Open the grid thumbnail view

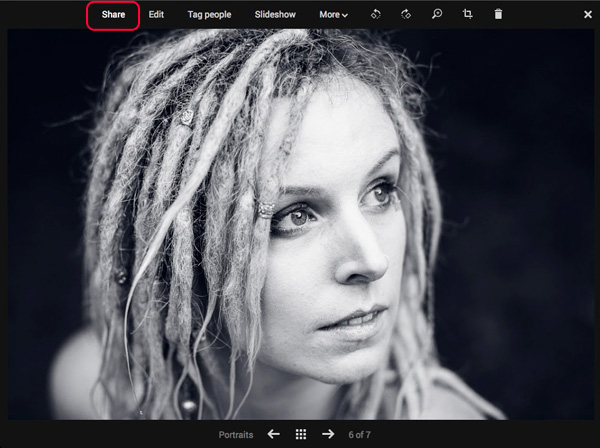tap(301, 434)
